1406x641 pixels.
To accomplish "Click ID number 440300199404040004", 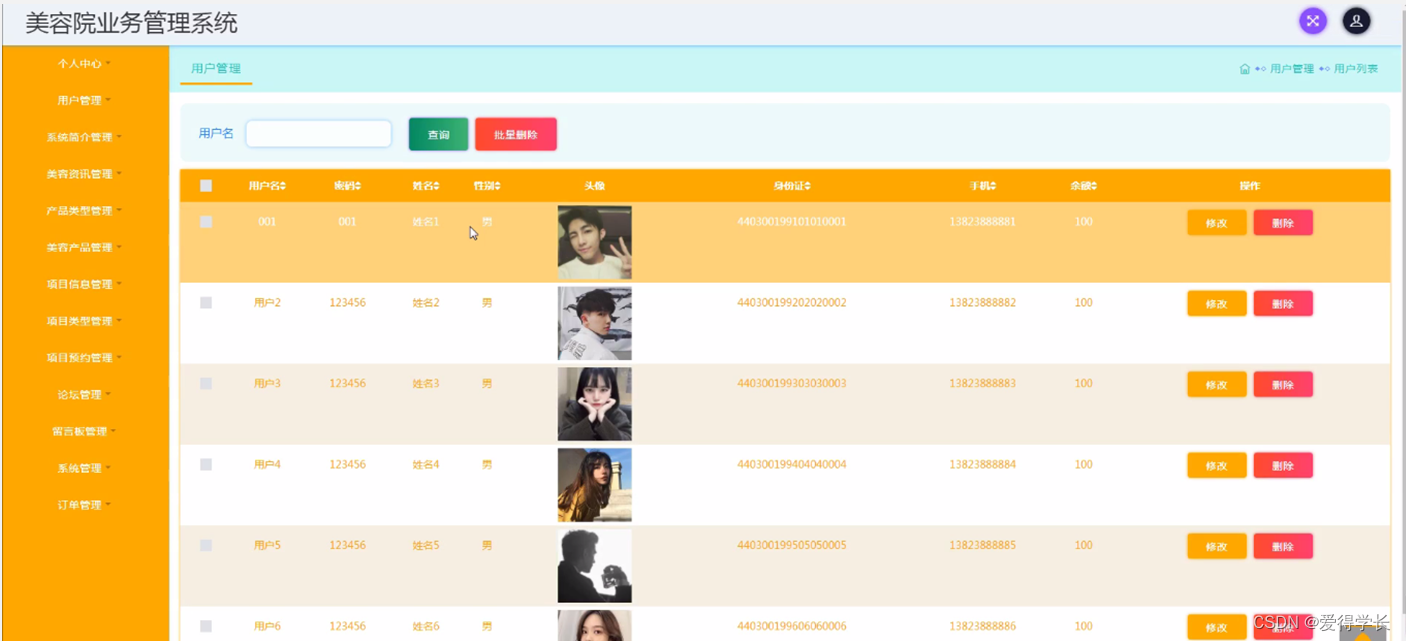I will coord(792,465).
